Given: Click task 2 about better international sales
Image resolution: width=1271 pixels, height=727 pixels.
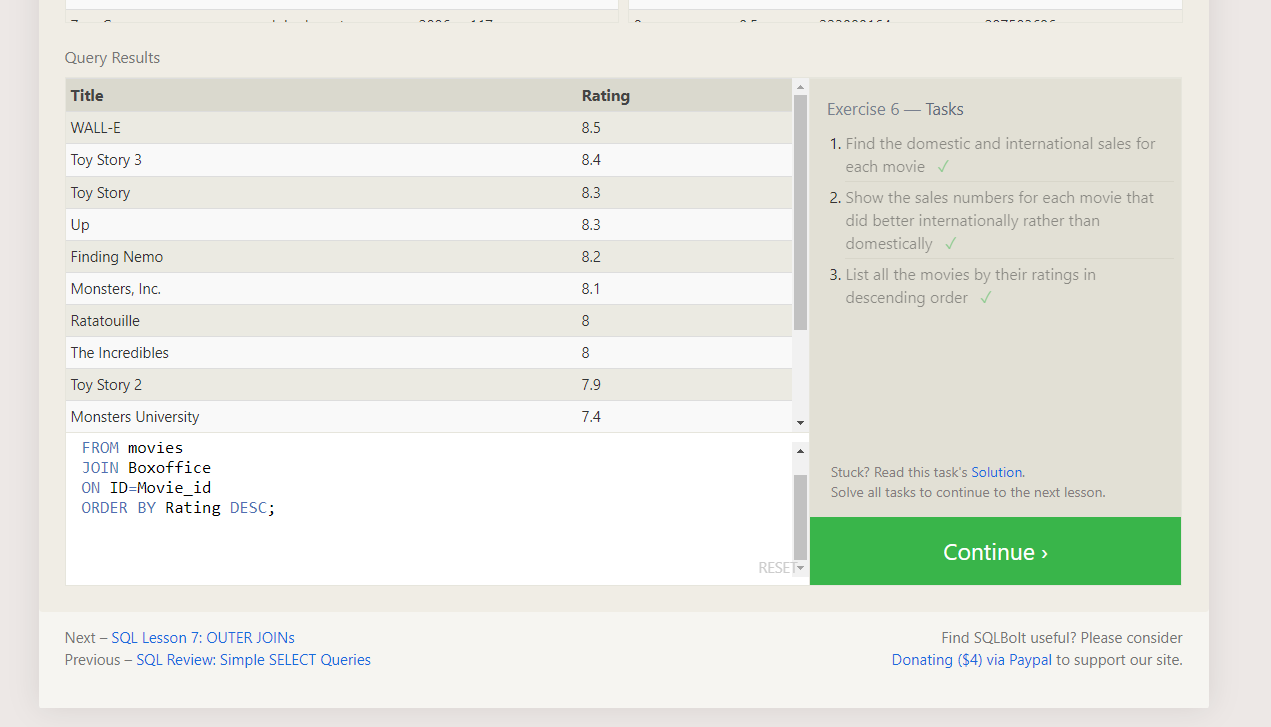Looking at the screenshot, I should (x=1000, y=220).
